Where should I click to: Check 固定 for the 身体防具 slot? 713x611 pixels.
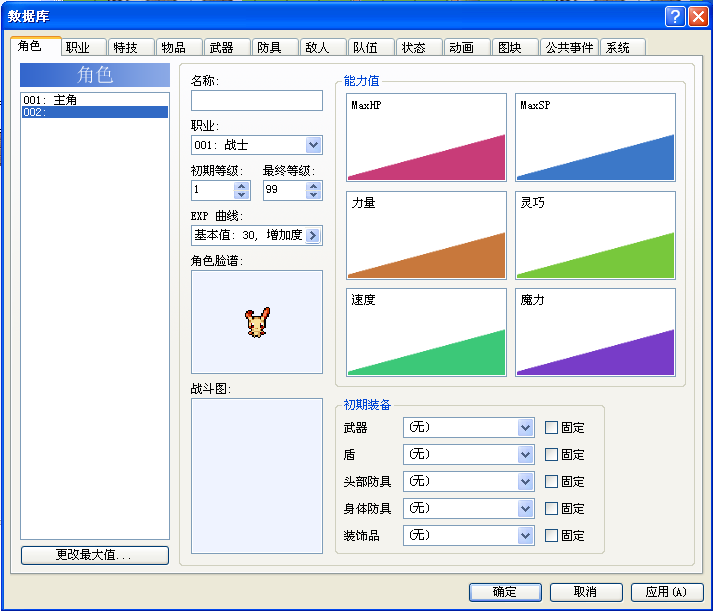pyautogui.click(x=551, y=508)
